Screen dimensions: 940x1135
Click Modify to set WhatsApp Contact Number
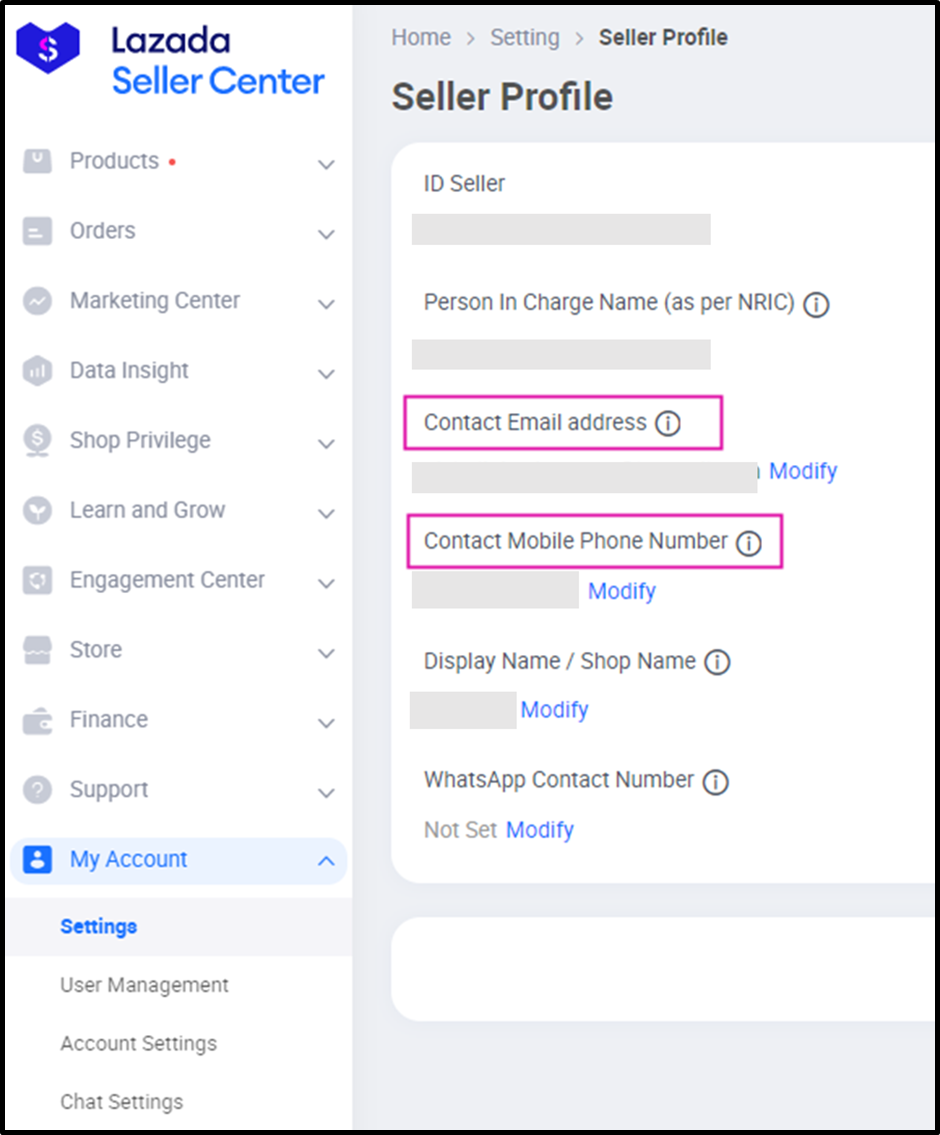coord(540,829)
